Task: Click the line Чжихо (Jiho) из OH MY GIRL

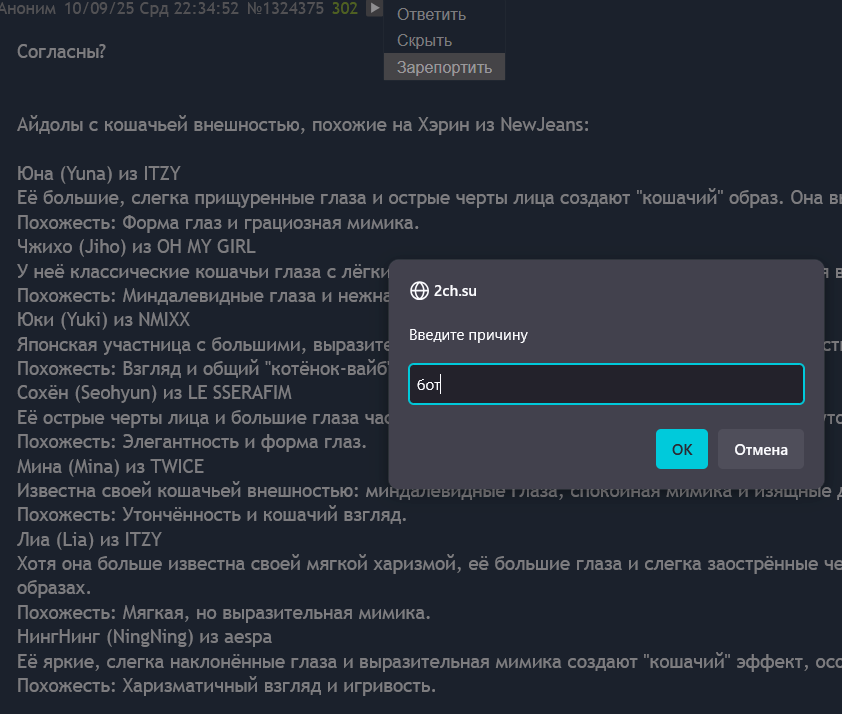Action: coord(136,246)
